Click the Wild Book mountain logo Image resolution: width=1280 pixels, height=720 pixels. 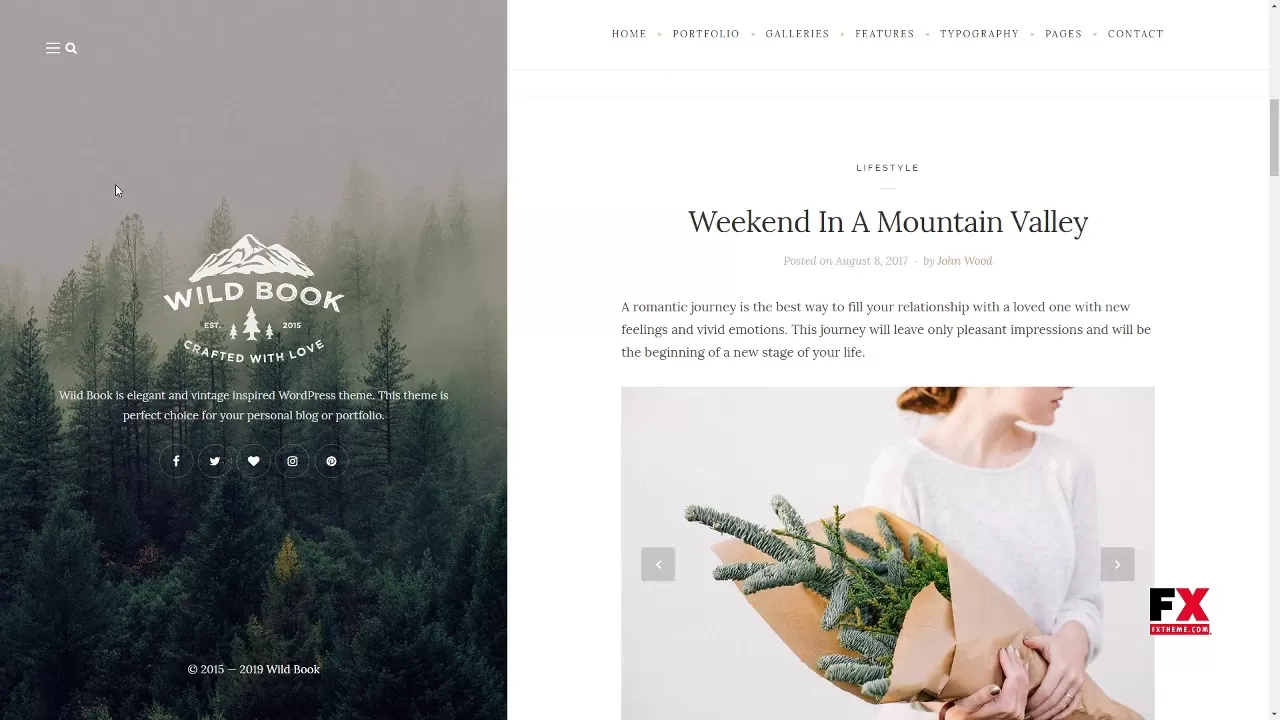253,299
